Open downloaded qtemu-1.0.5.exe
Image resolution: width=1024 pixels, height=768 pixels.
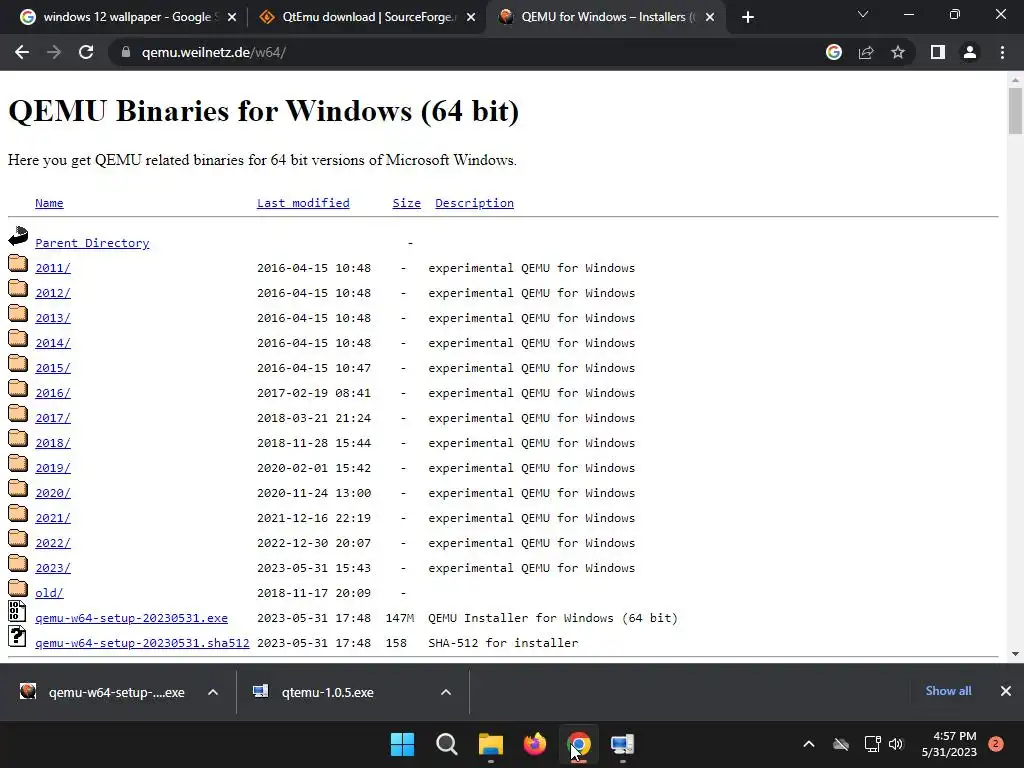(313, 692)
